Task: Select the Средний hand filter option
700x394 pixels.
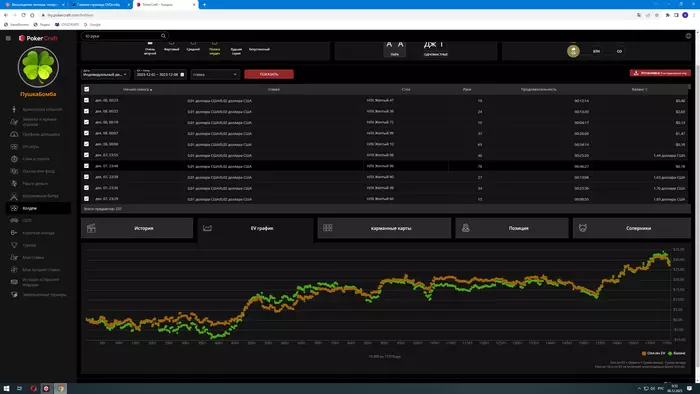Action: pos(193,47)
